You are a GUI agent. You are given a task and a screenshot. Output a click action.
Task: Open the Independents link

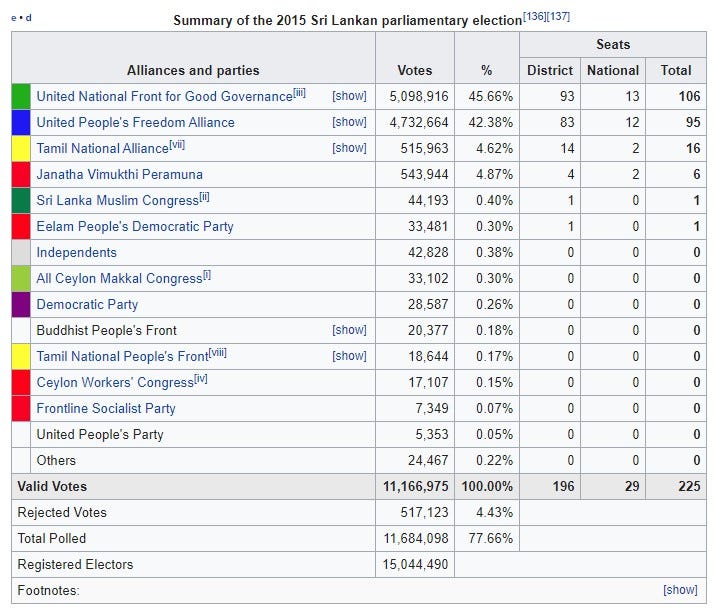(x=77, y=253)
